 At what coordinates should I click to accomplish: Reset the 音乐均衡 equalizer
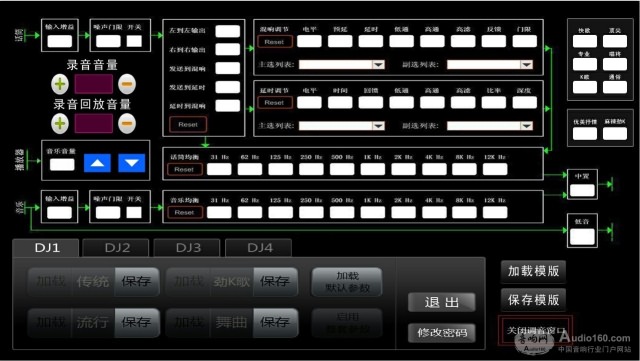tap(184, 212)
